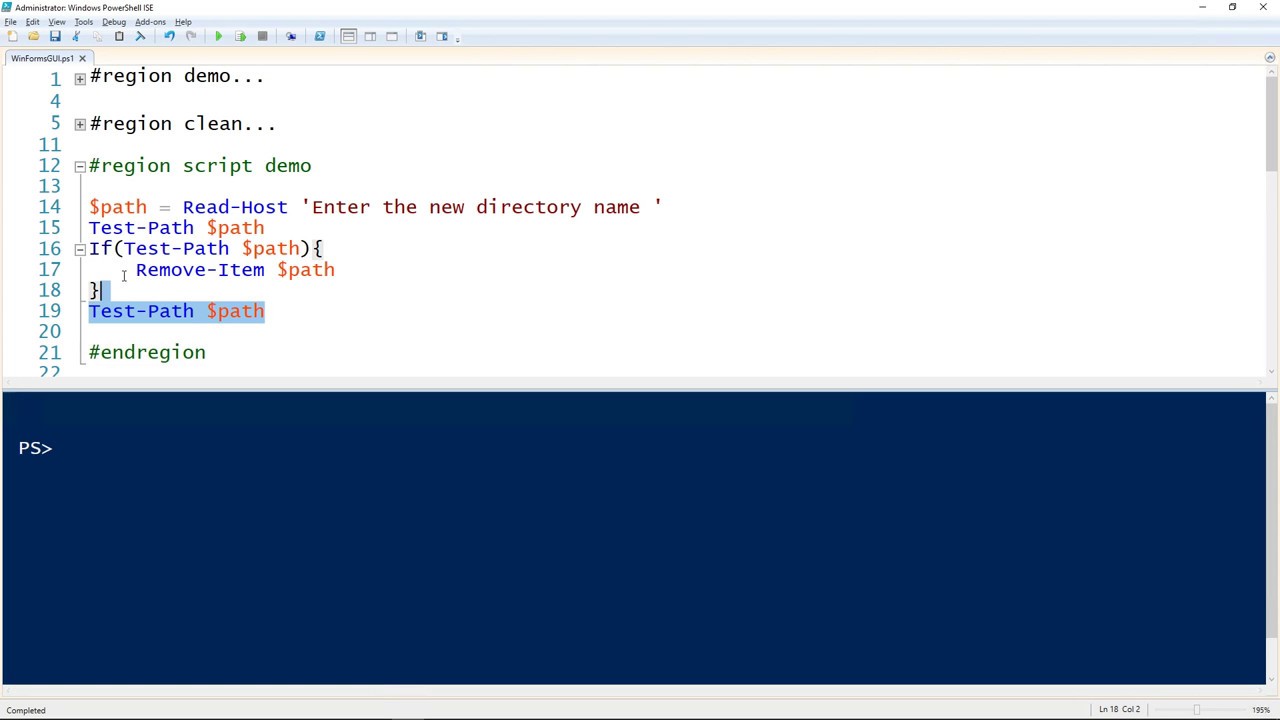Open the View menu
The width and height of the screenshot is (1280, 720).
(57, 22)
